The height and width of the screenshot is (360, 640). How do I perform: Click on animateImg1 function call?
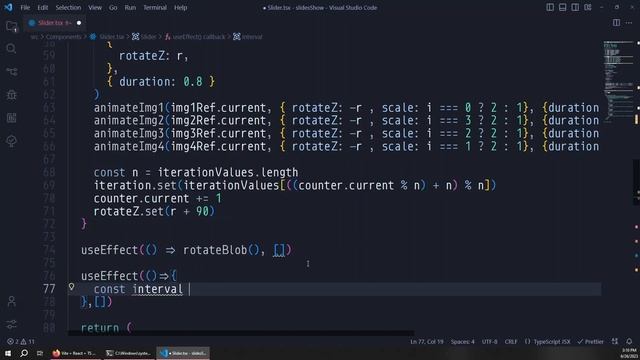(129, 108)
